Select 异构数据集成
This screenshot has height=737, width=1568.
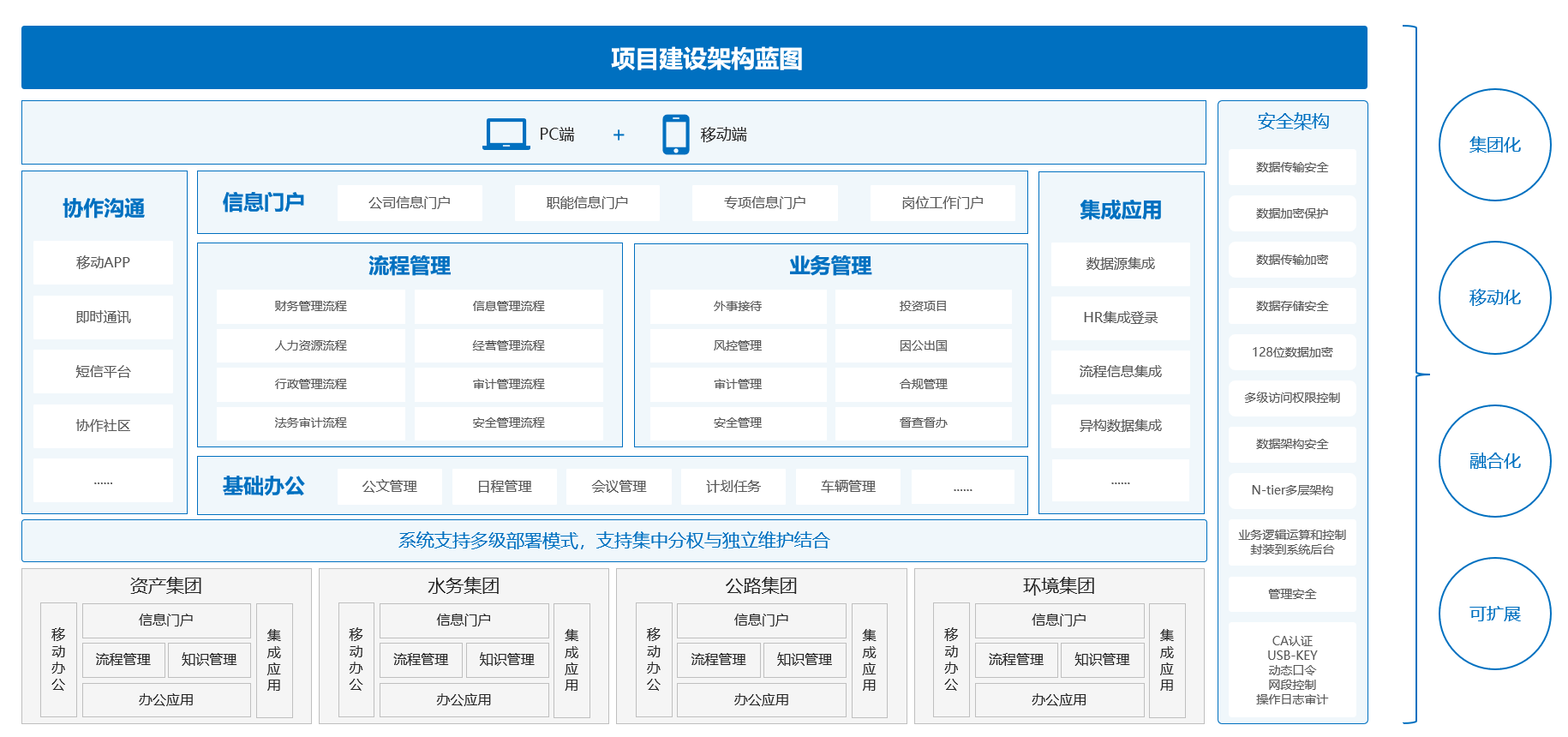1121,426
